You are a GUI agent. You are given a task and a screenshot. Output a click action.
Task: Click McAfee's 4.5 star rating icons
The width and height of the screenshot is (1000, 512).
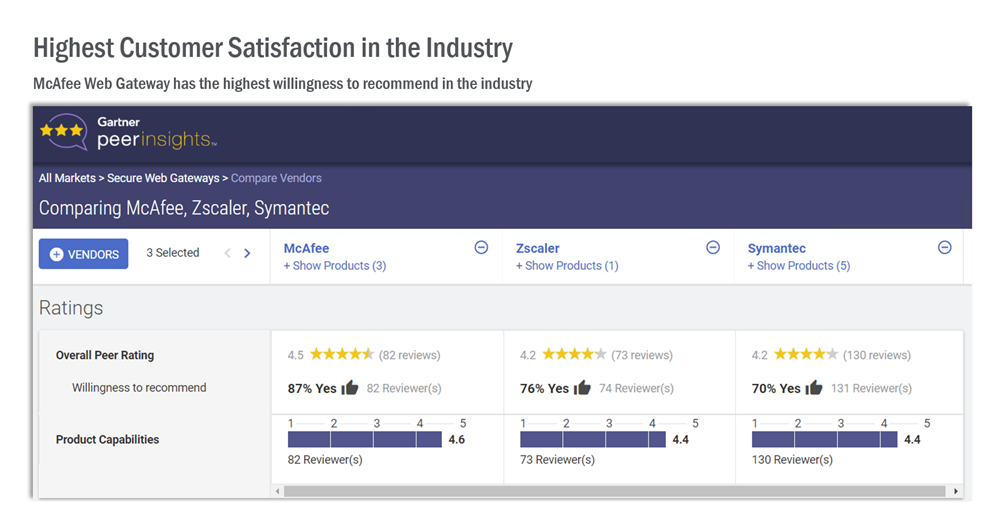point(342,355)
